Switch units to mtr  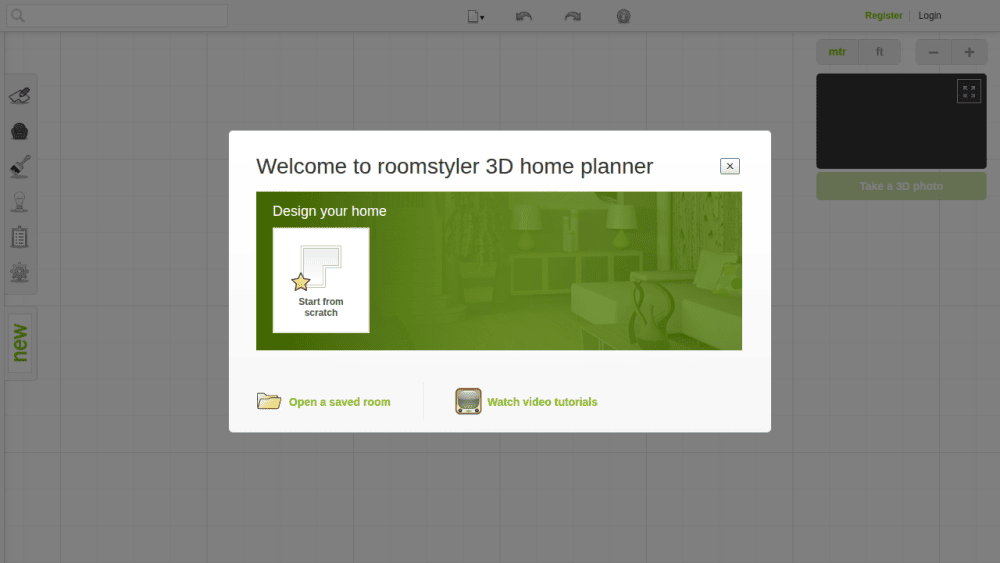coord(837,52)
